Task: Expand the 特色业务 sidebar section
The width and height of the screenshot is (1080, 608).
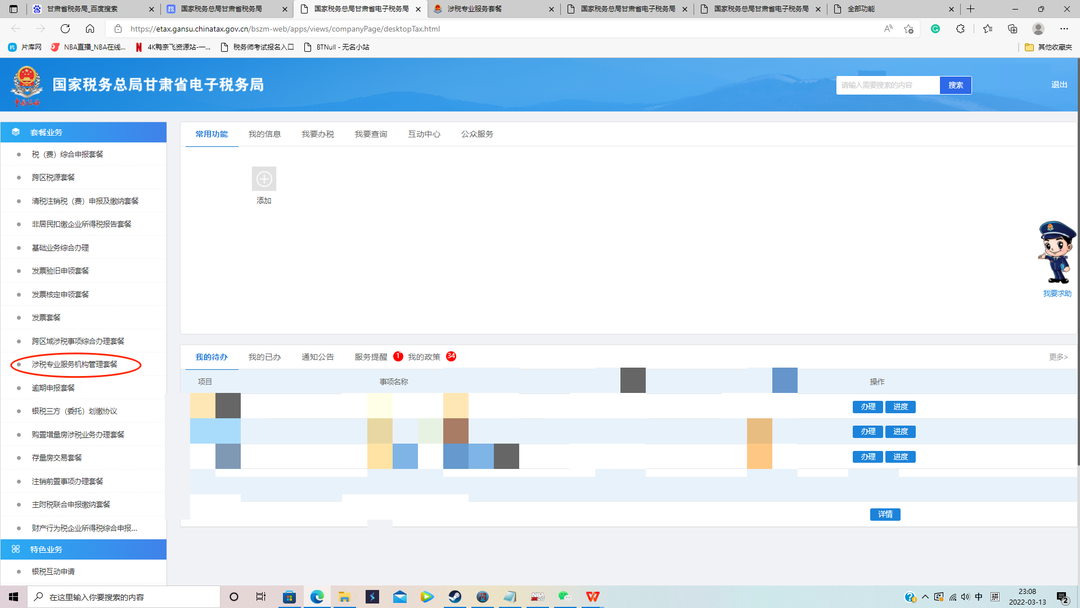Action: [83, 549]
